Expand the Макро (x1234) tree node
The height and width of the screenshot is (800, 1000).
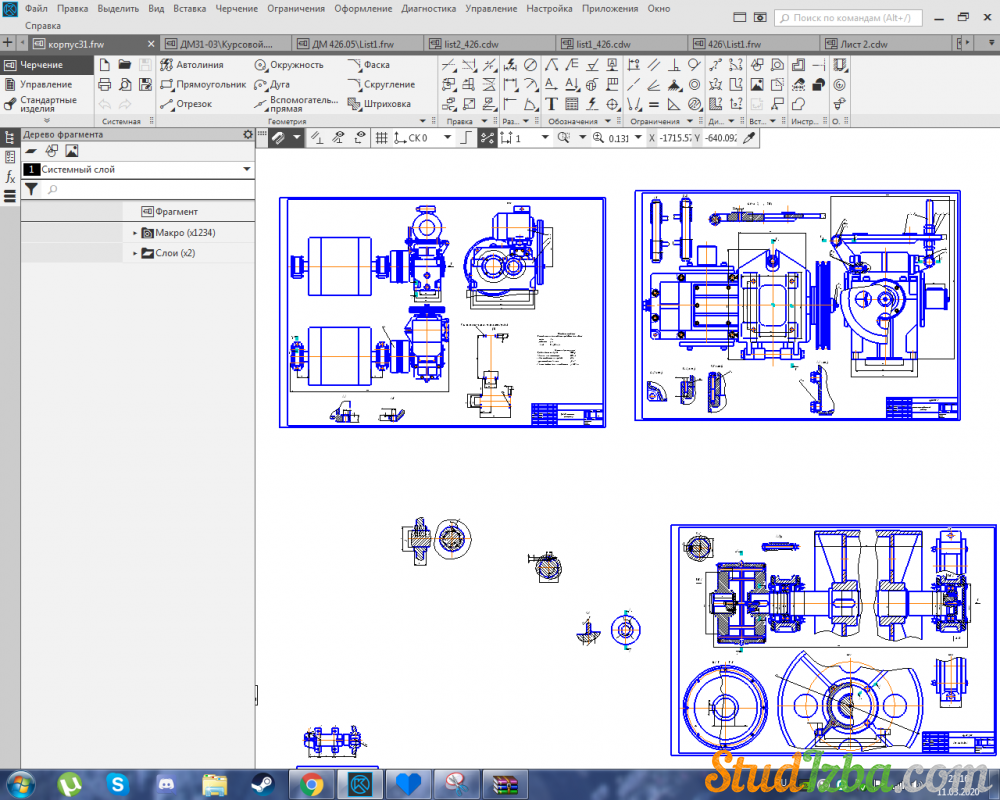pyautogui.click(x=135, y=233)
